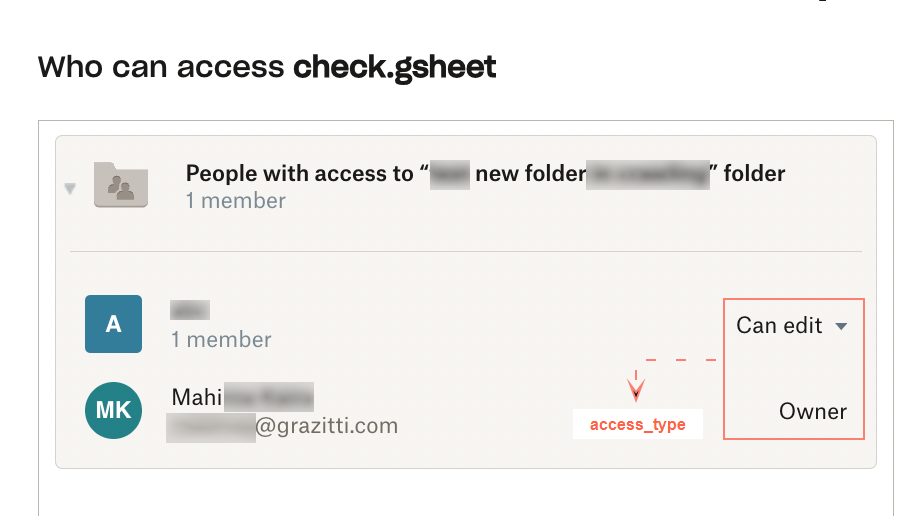Click the bold "check.gsheet" file name
The image size is (922, 516).
click(x=394, y=67)
